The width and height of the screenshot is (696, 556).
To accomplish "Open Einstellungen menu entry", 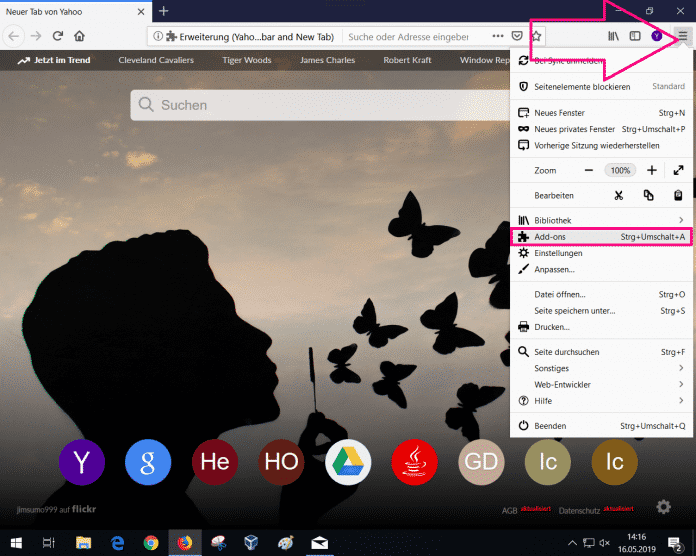I will click(x=558, y=253).
